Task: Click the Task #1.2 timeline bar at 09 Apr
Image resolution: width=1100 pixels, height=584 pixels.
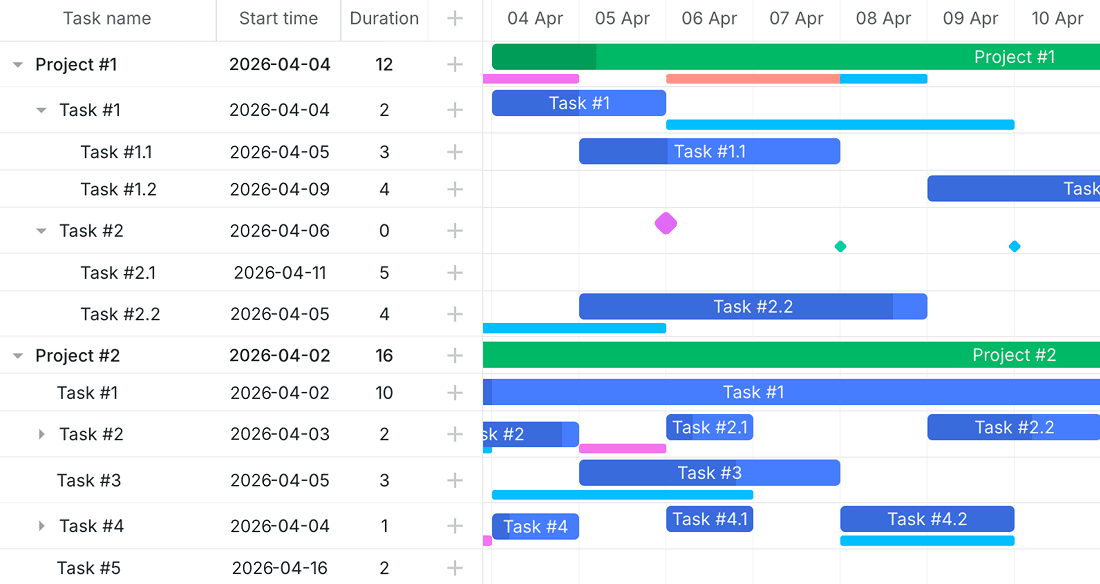Action: (1013, 189)
